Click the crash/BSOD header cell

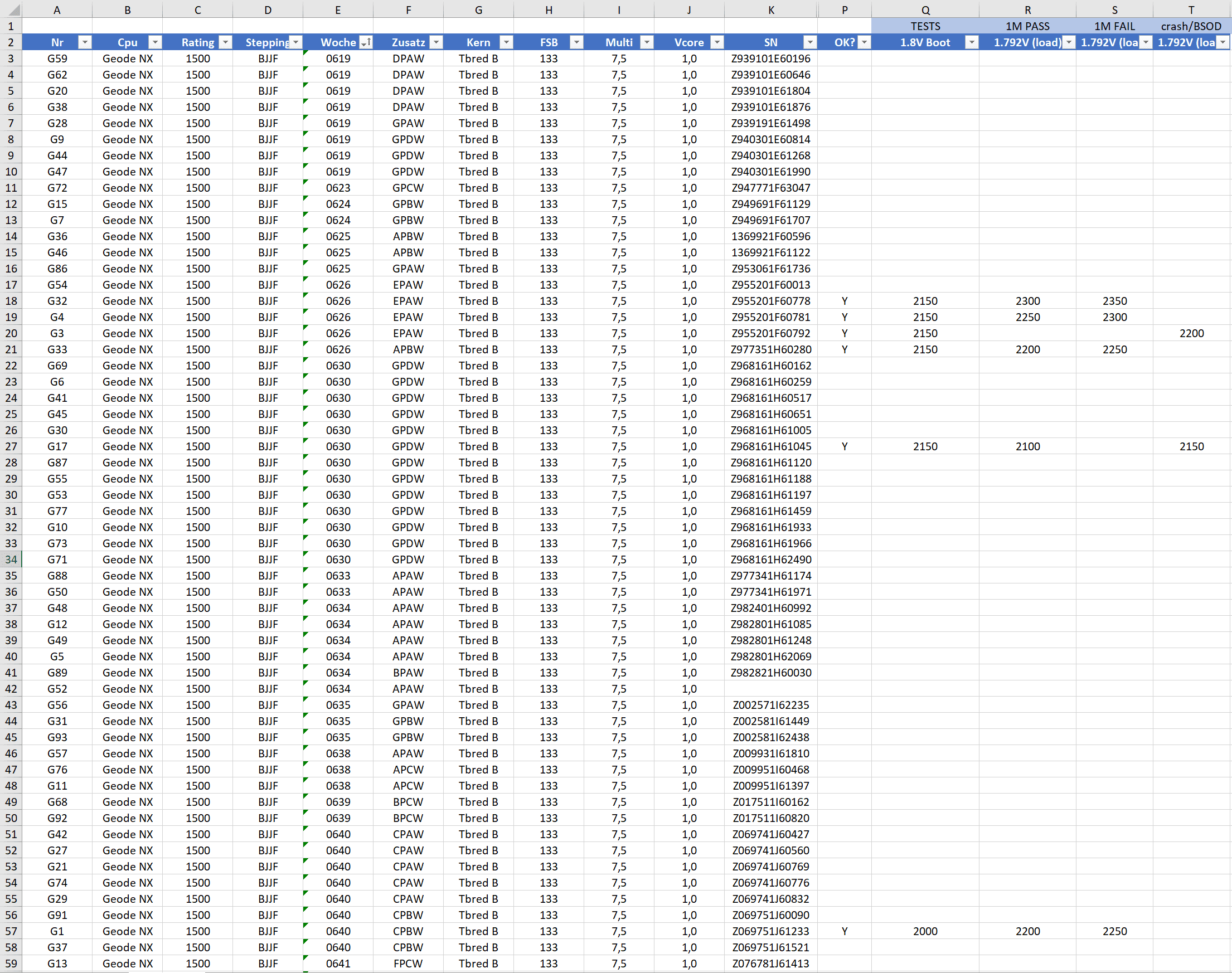coord(1191,26)
